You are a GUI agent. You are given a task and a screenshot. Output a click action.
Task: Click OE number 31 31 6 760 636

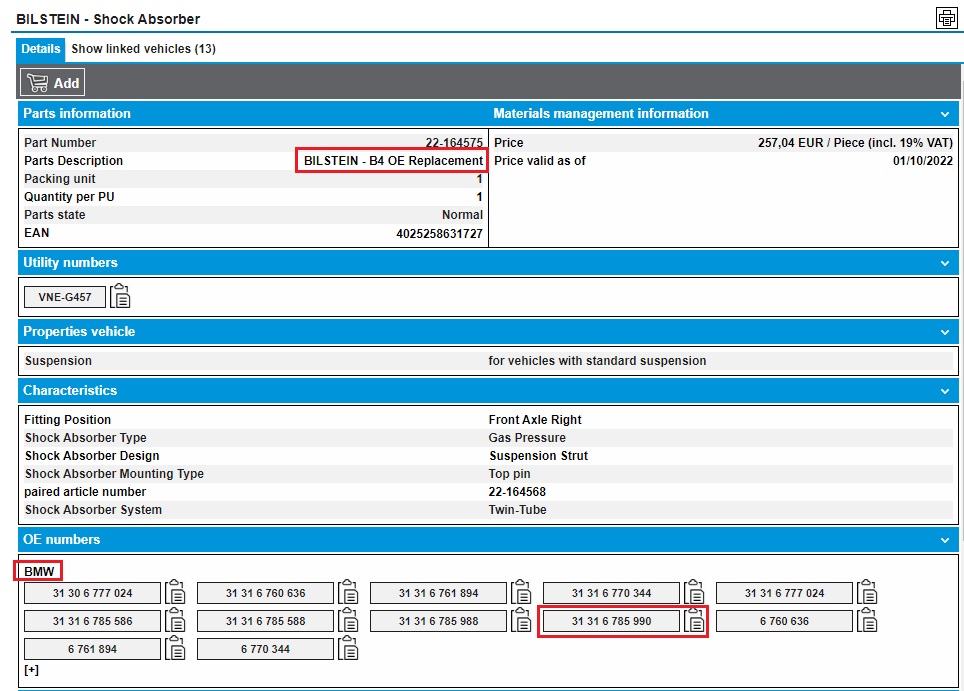click(x=266, y=593)
